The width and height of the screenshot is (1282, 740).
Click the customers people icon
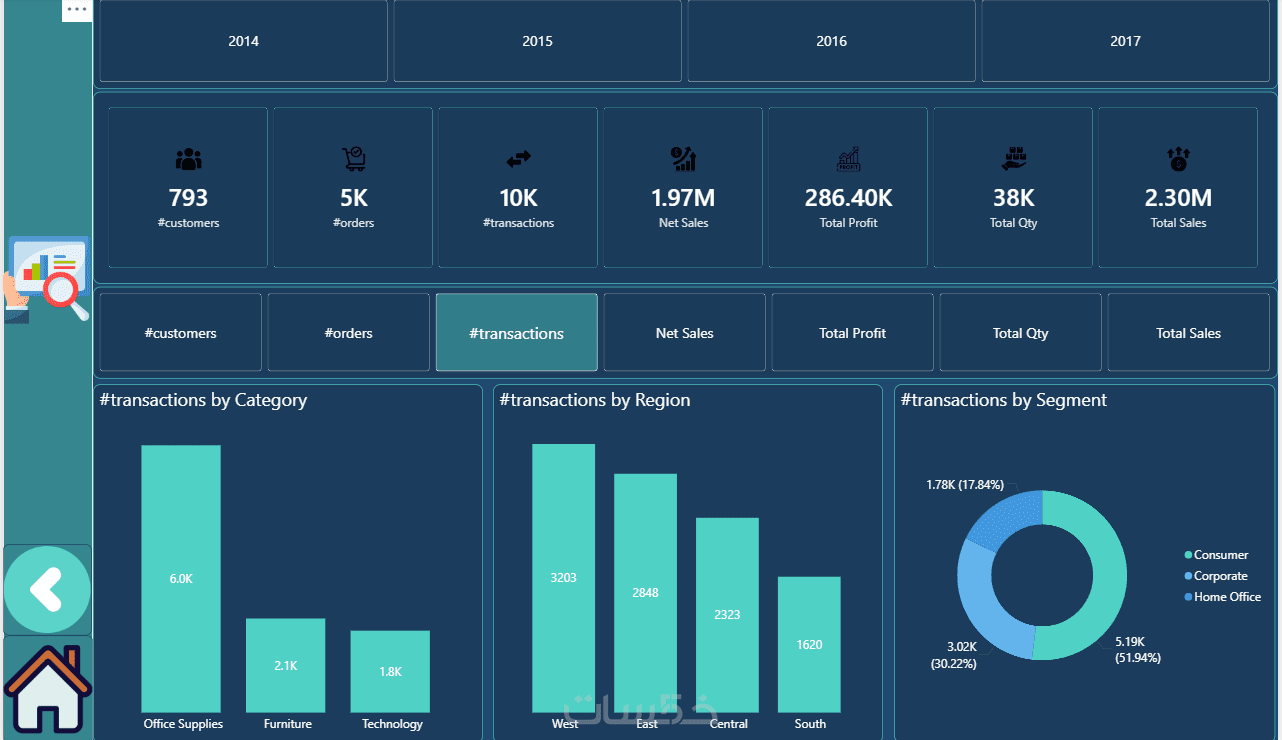pyautogui.click(x=188, y=159)
